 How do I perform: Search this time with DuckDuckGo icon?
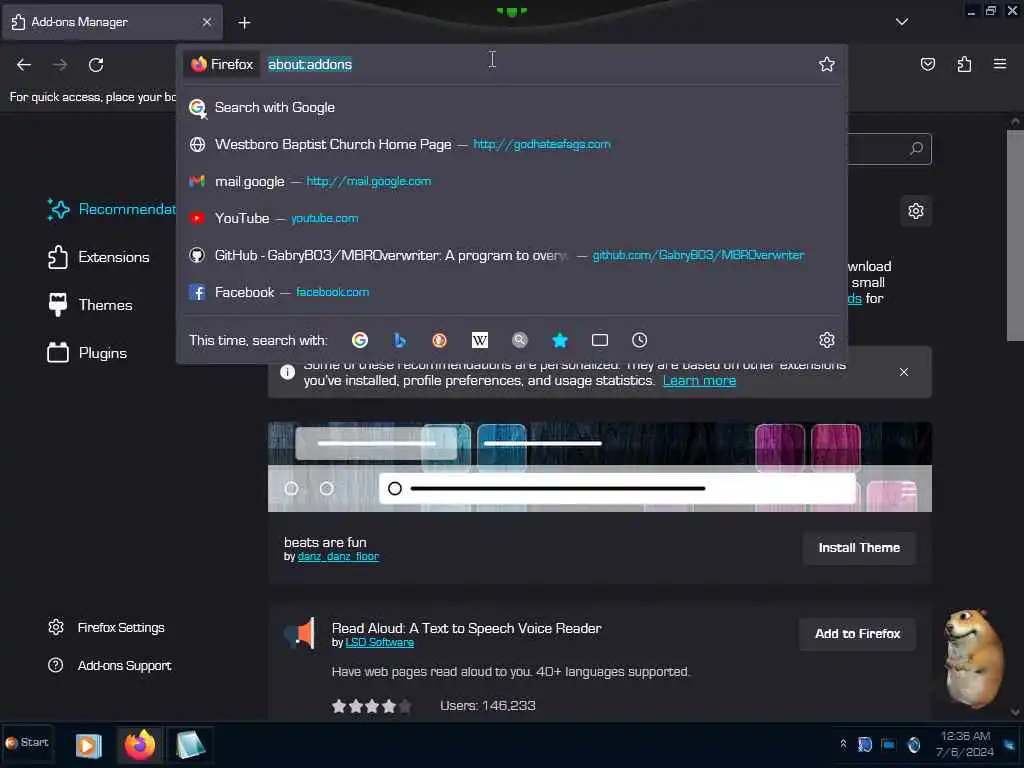tap(440, 340)
